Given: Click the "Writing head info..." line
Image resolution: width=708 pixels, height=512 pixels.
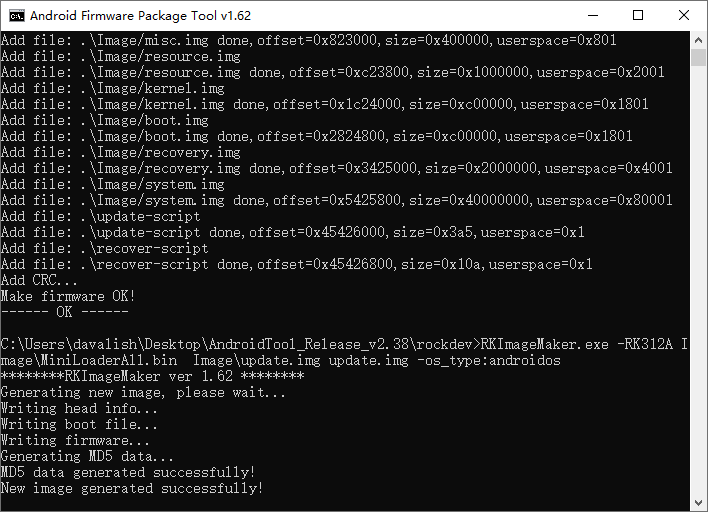Looking at the screenshot, I should pos(79,408).
